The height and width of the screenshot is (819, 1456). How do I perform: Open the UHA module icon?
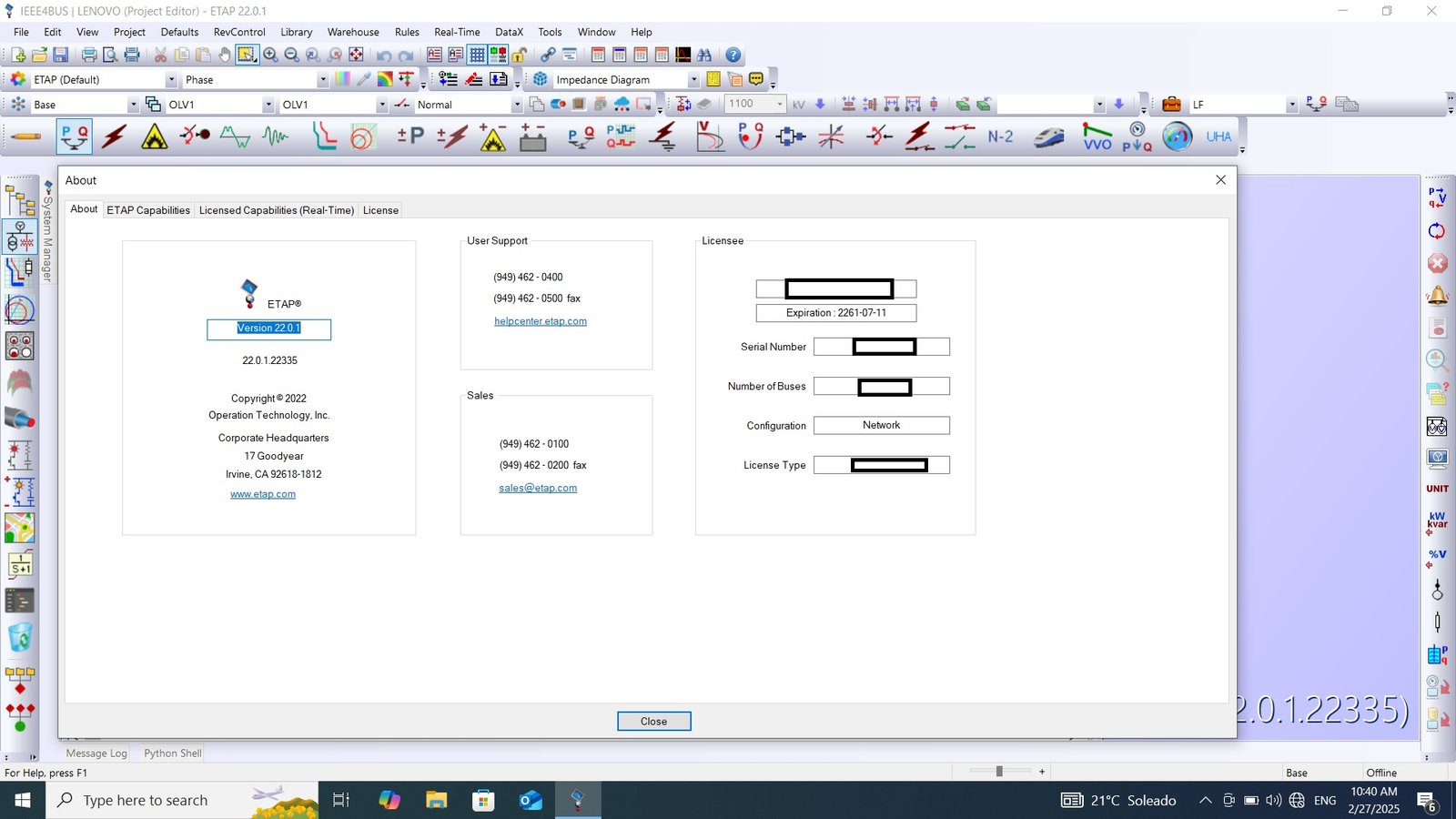[x=1218, y=137]
